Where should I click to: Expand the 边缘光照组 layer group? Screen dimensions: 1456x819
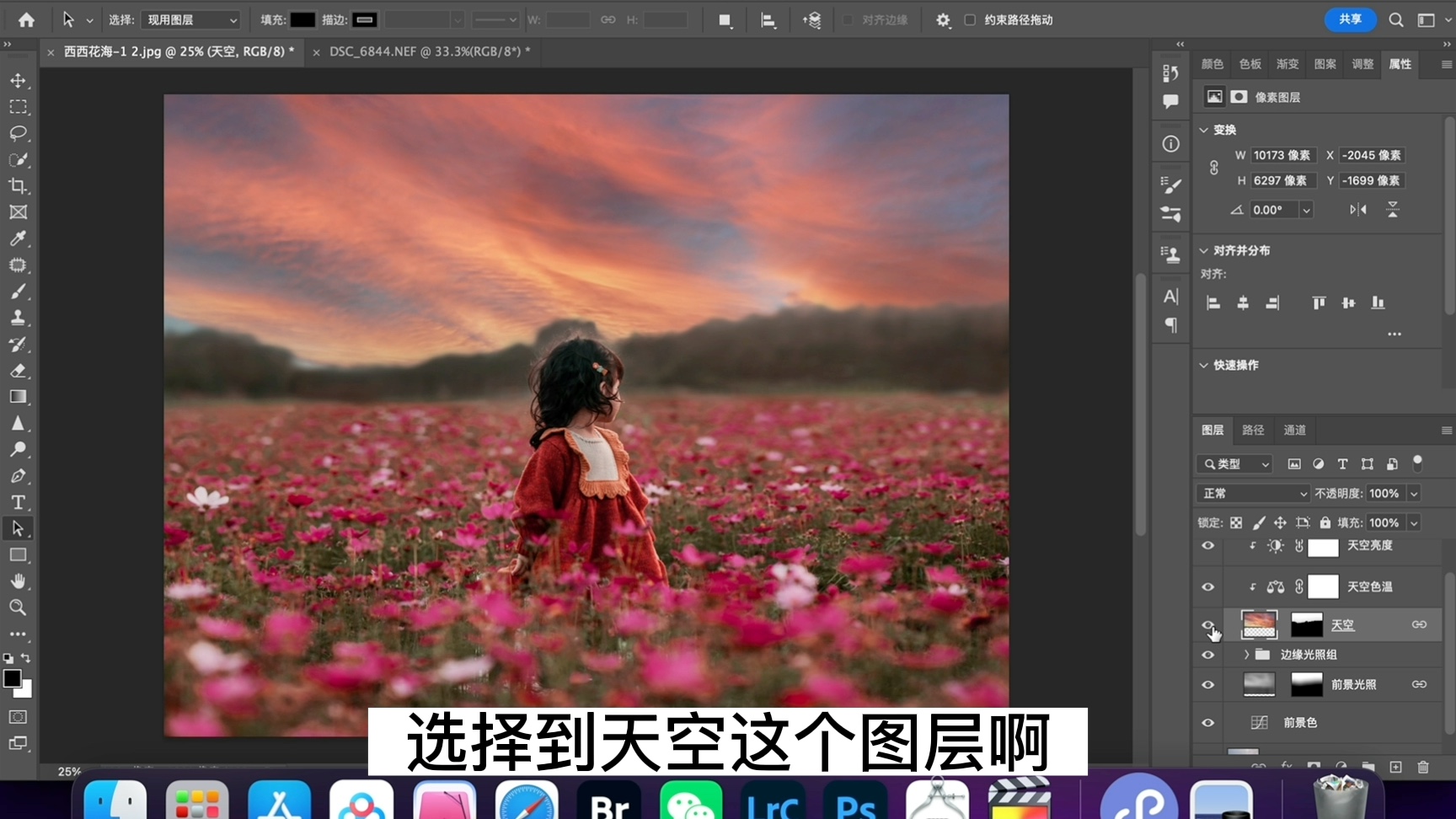tap(1246, 654)
